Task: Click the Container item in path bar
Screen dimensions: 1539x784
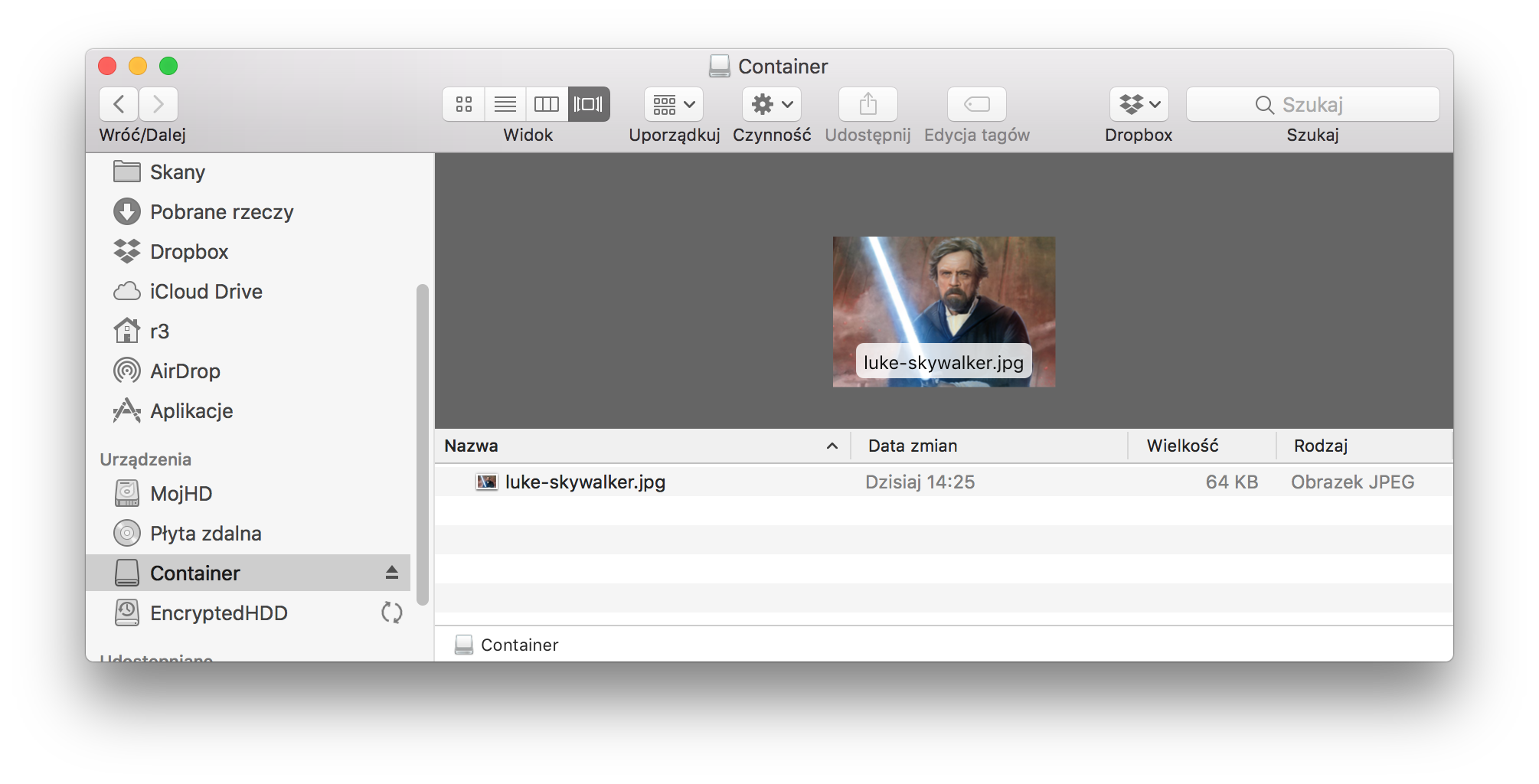Action: (507, 645)
